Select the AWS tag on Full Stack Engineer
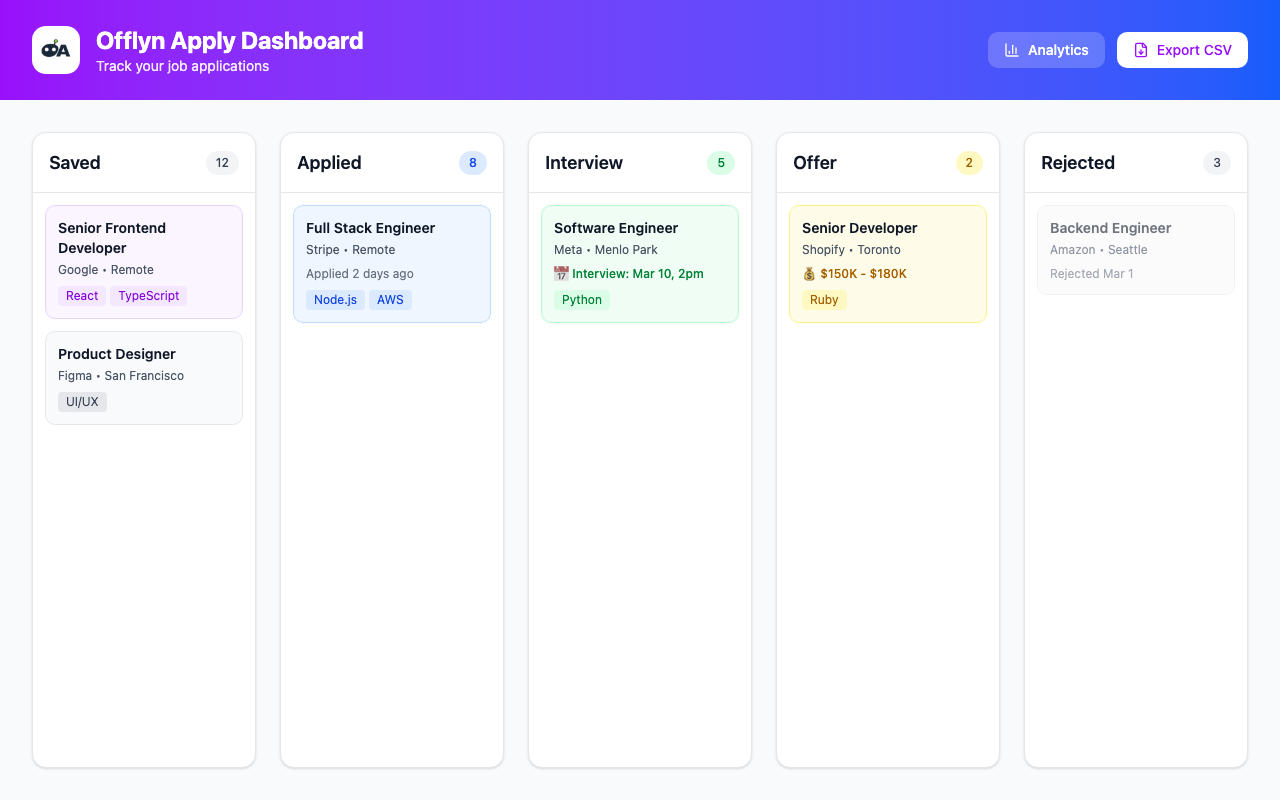The height and width of the screenshot is (800, 1280). pyautogui.click(x=390, y=299)
